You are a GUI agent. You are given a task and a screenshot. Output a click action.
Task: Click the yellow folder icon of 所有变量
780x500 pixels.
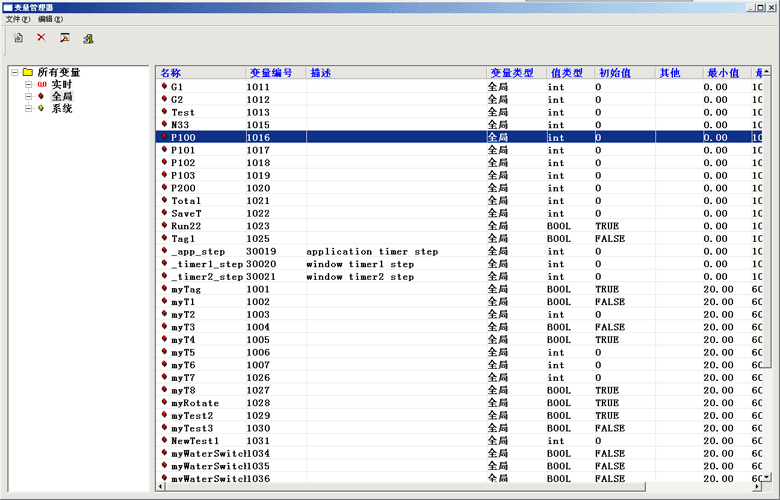coord(28,72)
